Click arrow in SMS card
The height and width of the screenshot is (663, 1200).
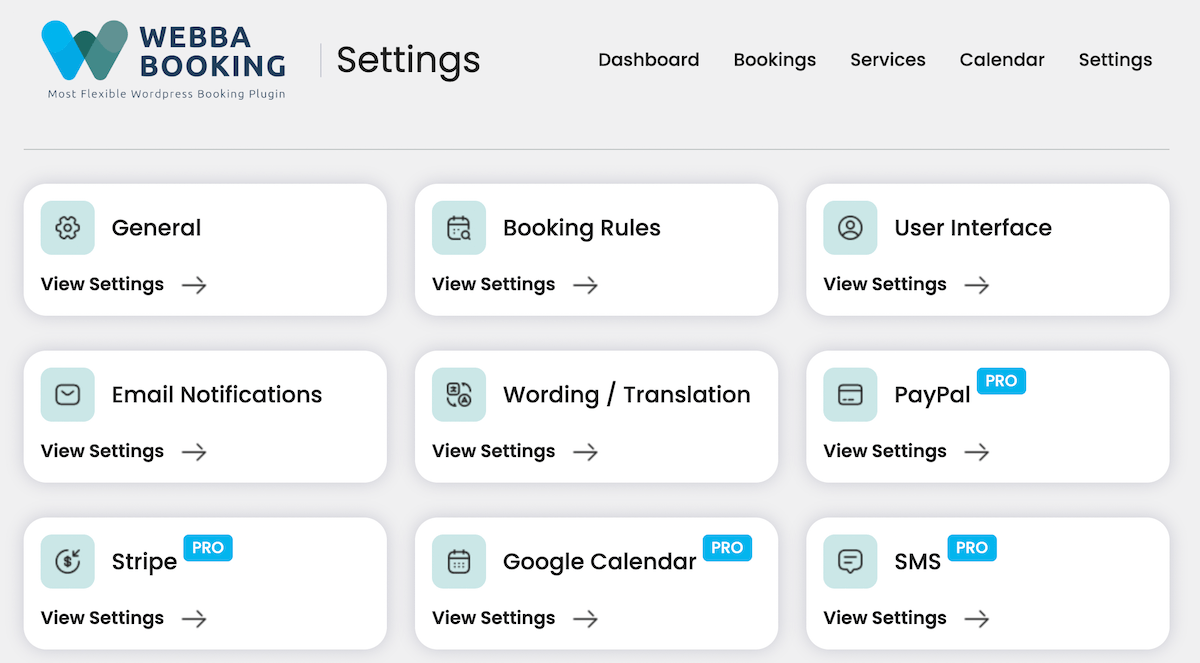(x=976, y=619)
